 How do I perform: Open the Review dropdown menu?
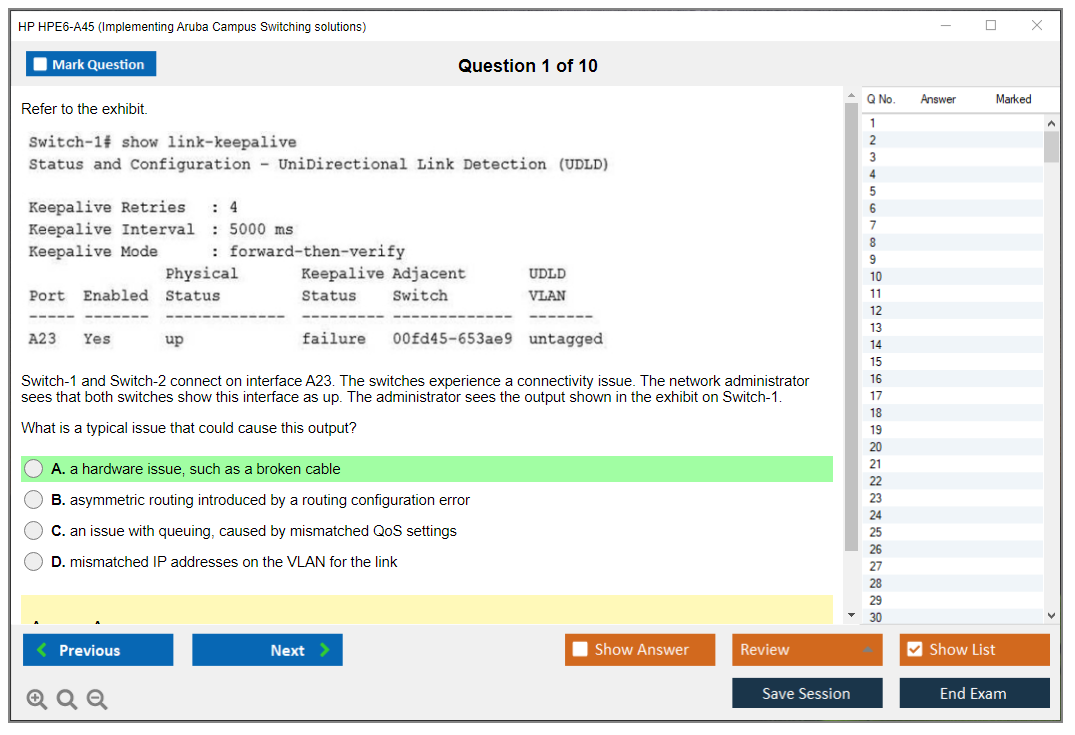(806, 650)
